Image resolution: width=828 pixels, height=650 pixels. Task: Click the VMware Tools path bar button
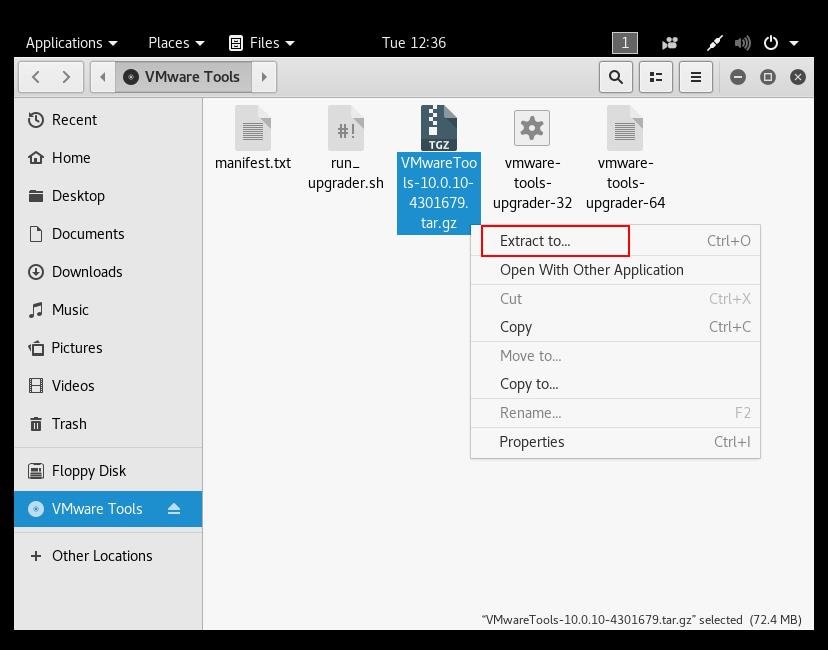[183, 77]
